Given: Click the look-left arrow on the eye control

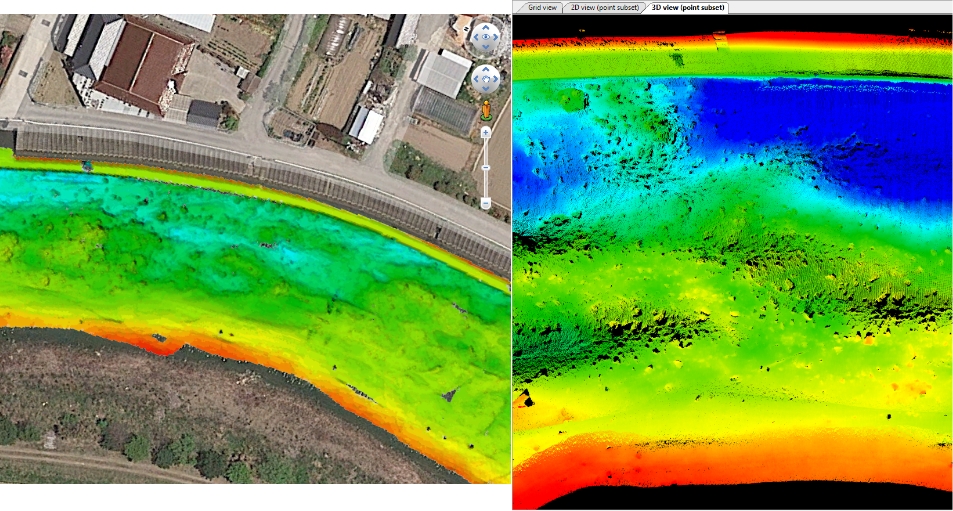Looking at the screenshot, I should click(x=476, y=37).
